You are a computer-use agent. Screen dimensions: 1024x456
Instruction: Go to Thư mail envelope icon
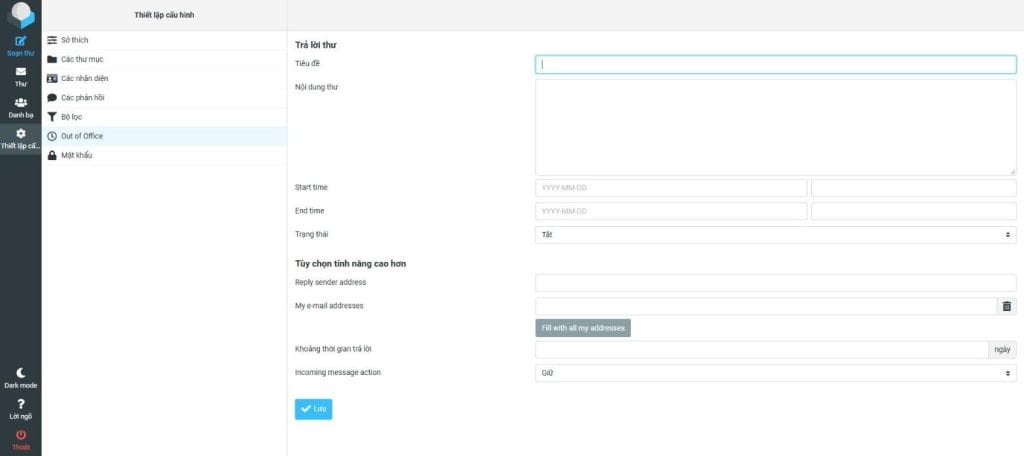pos(21,72)
